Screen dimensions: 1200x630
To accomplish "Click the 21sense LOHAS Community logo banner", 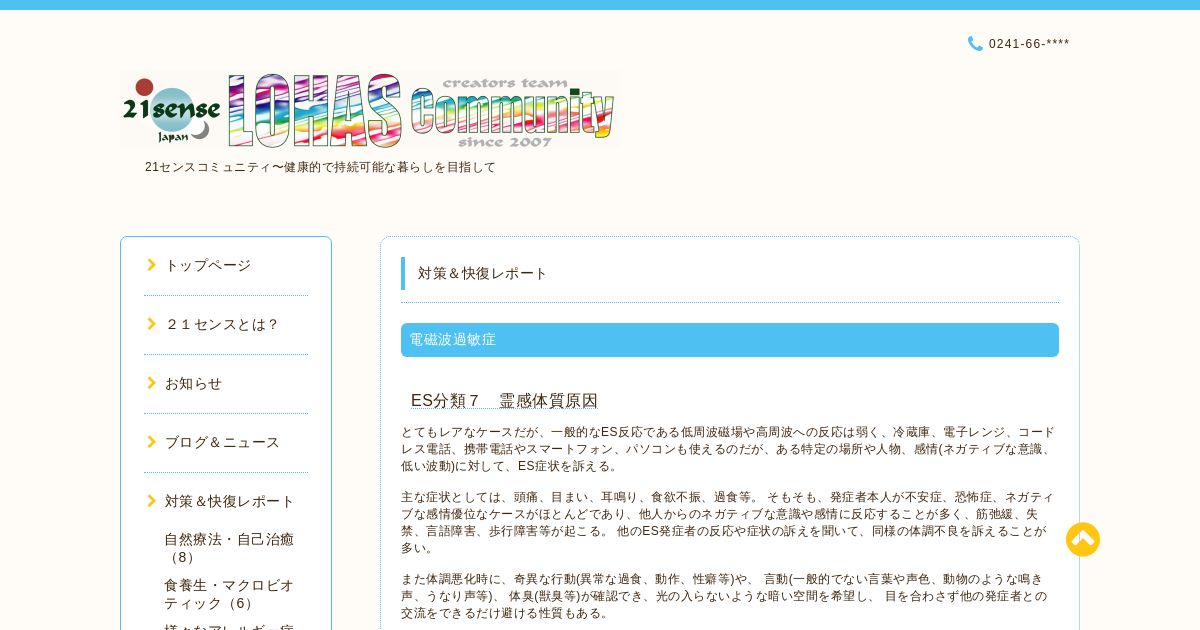I will [370, 111].
